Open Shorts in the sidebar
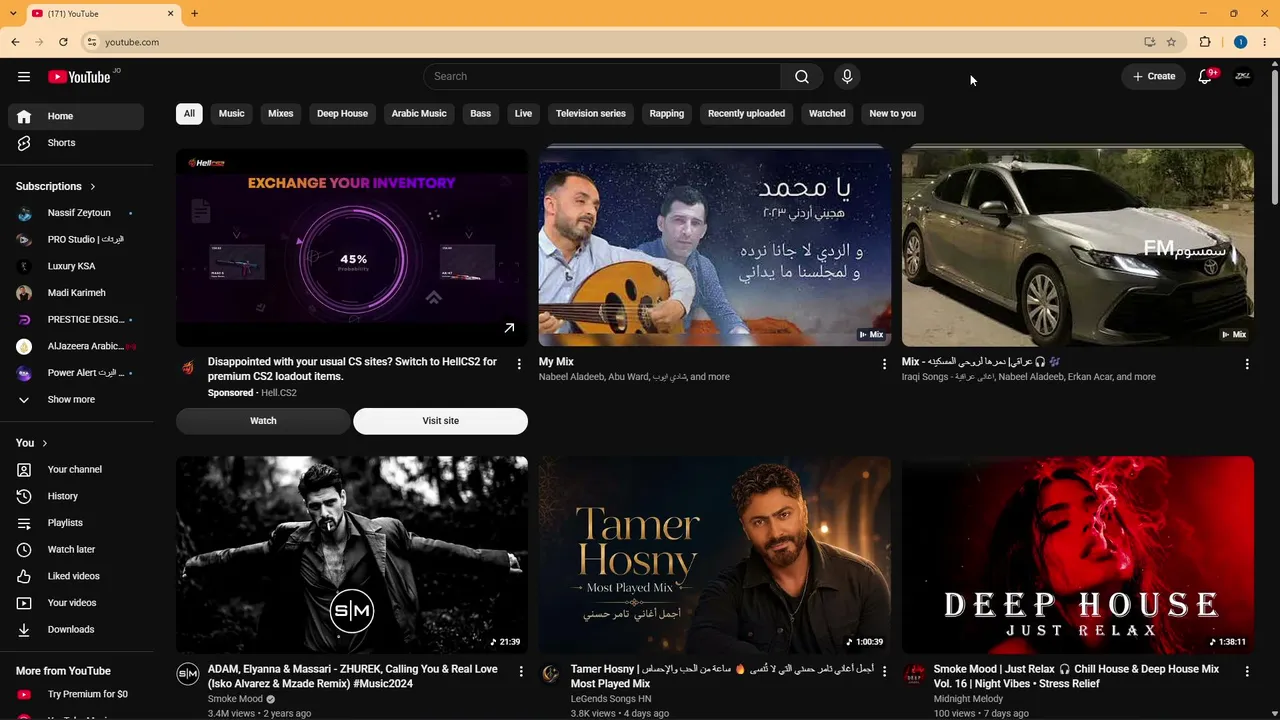Screen dimensions: 1280x720 (76, 143)
